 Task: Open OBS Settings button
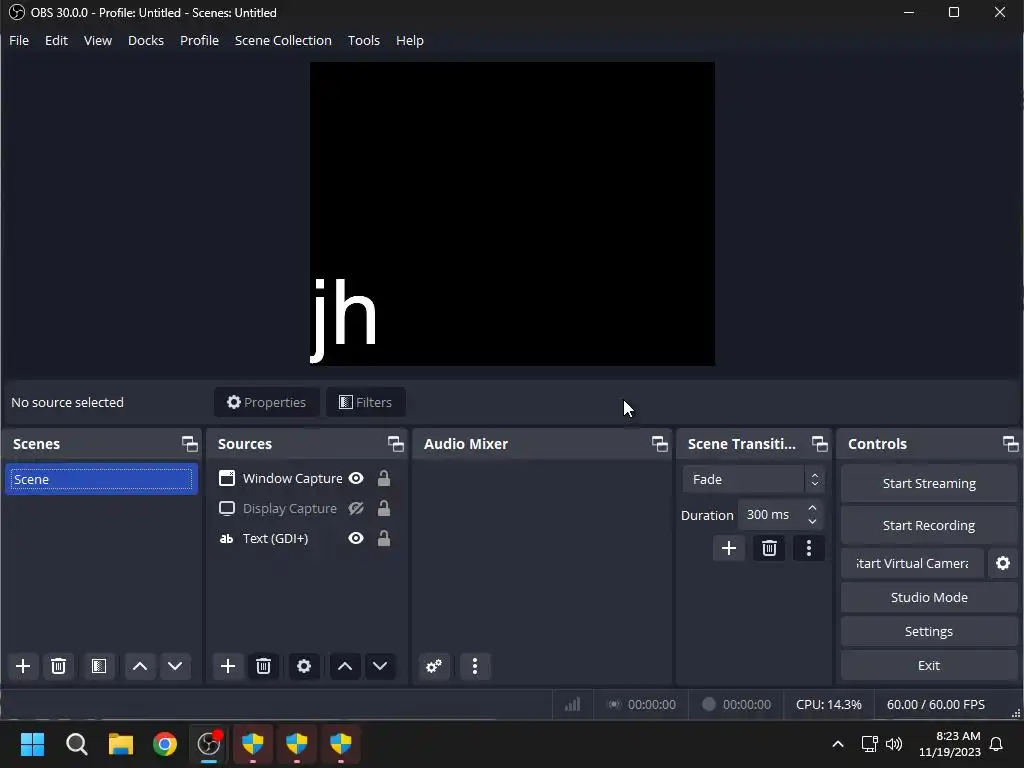[929, 632]
